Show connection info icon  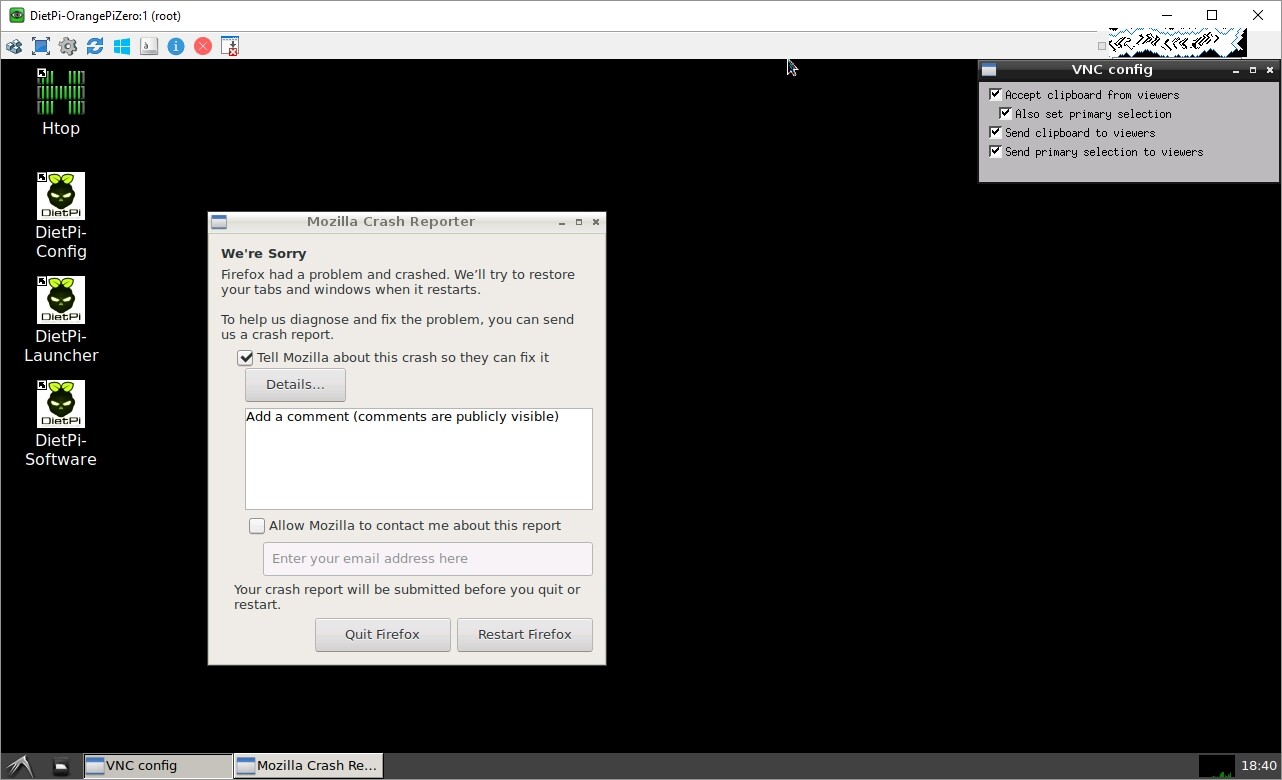click(x=176, y=46)
